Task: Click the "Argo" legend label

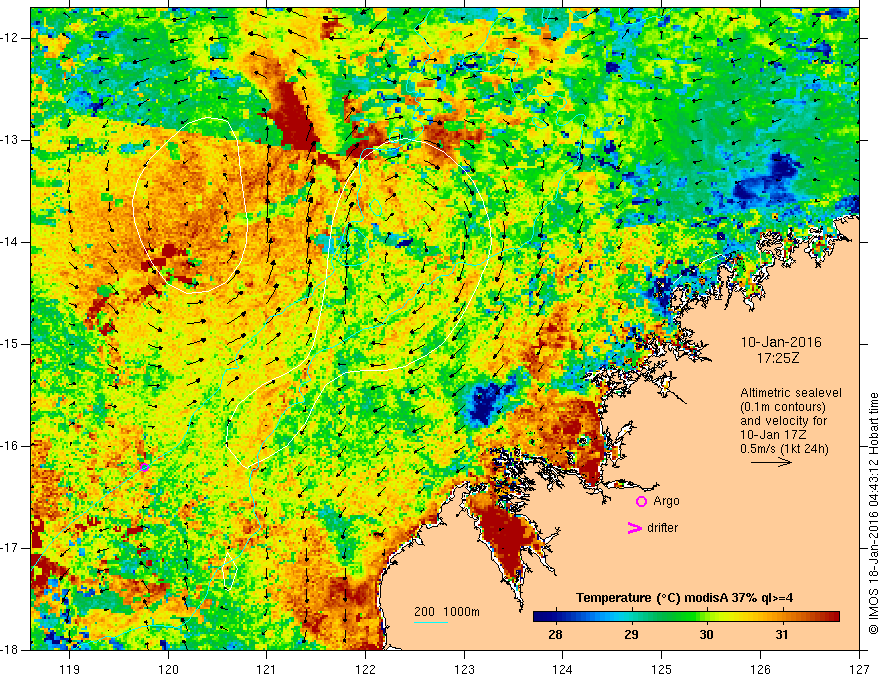Action: (x=666, y=501)
